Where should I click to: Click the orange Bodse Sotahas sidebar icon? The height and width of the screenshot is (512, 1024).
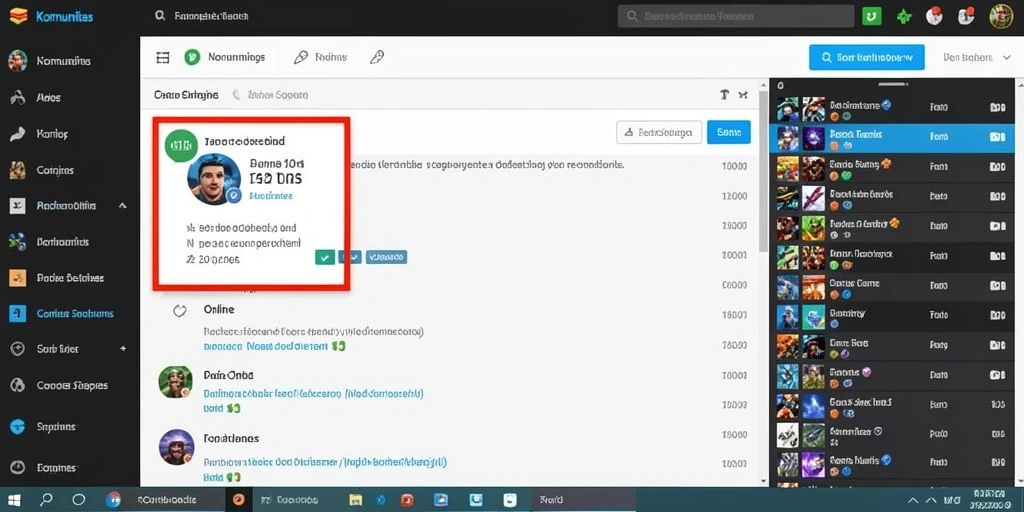point(18,278)
